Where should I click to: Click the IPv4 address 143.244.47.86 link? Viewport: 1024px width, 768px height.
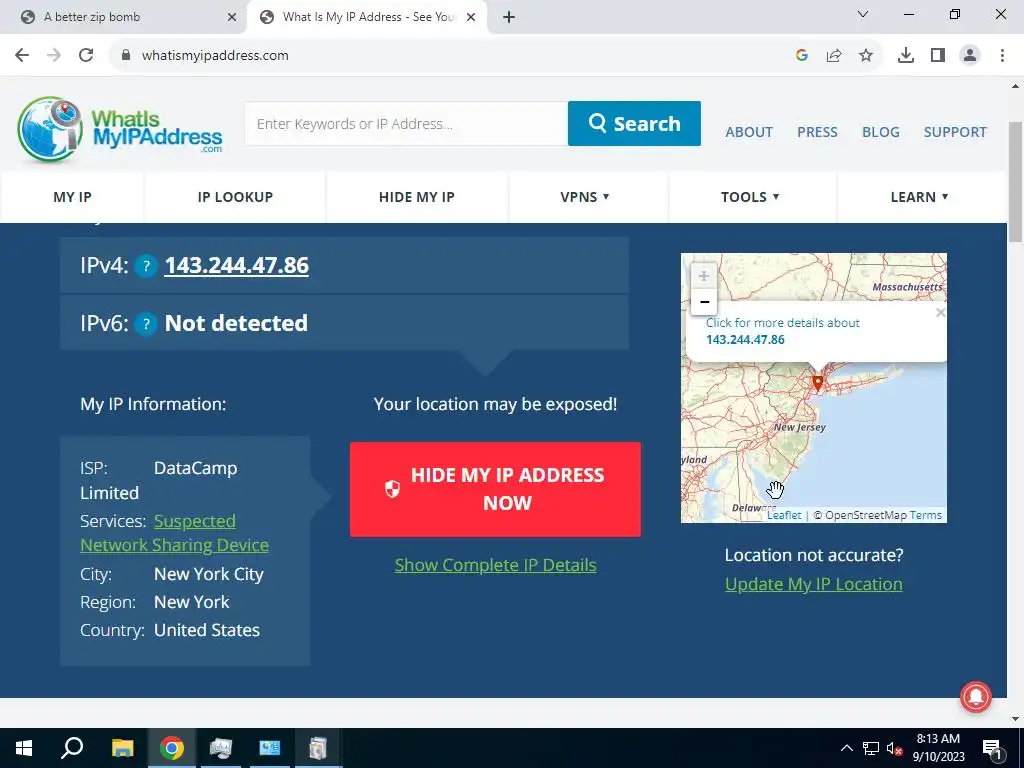[236, 266]
